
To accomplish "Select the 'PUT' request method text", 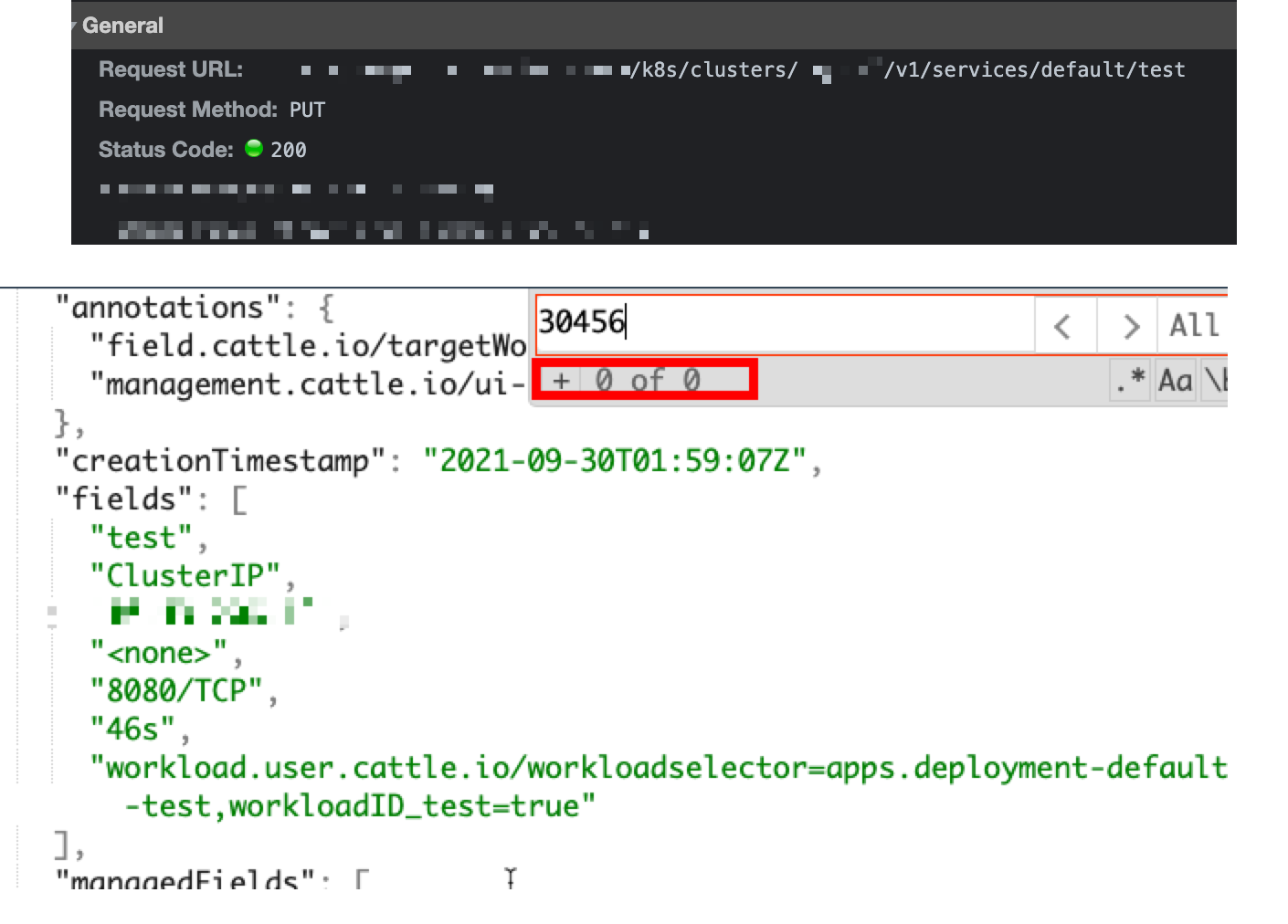I will pos(309,109).
